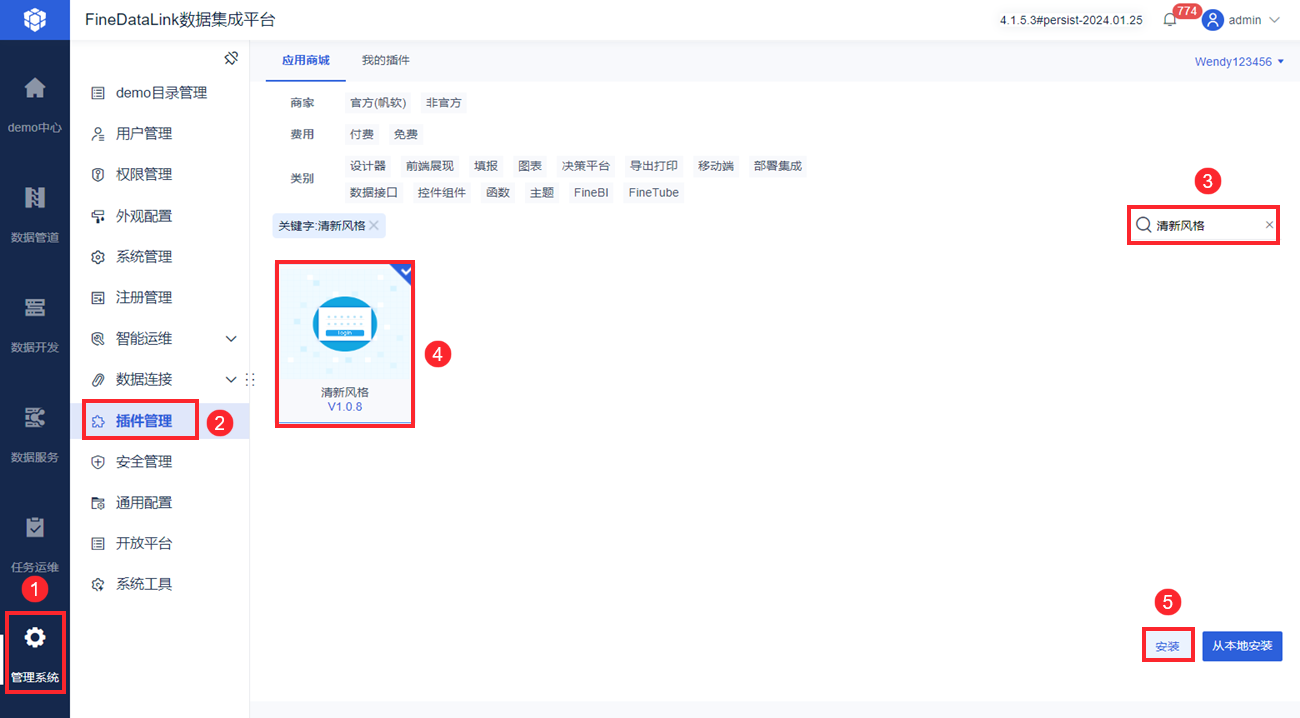Switch to the 应用商城 tab
Image resolution: width=1300 pixels, height=718 pixels.
coord(305,61)
